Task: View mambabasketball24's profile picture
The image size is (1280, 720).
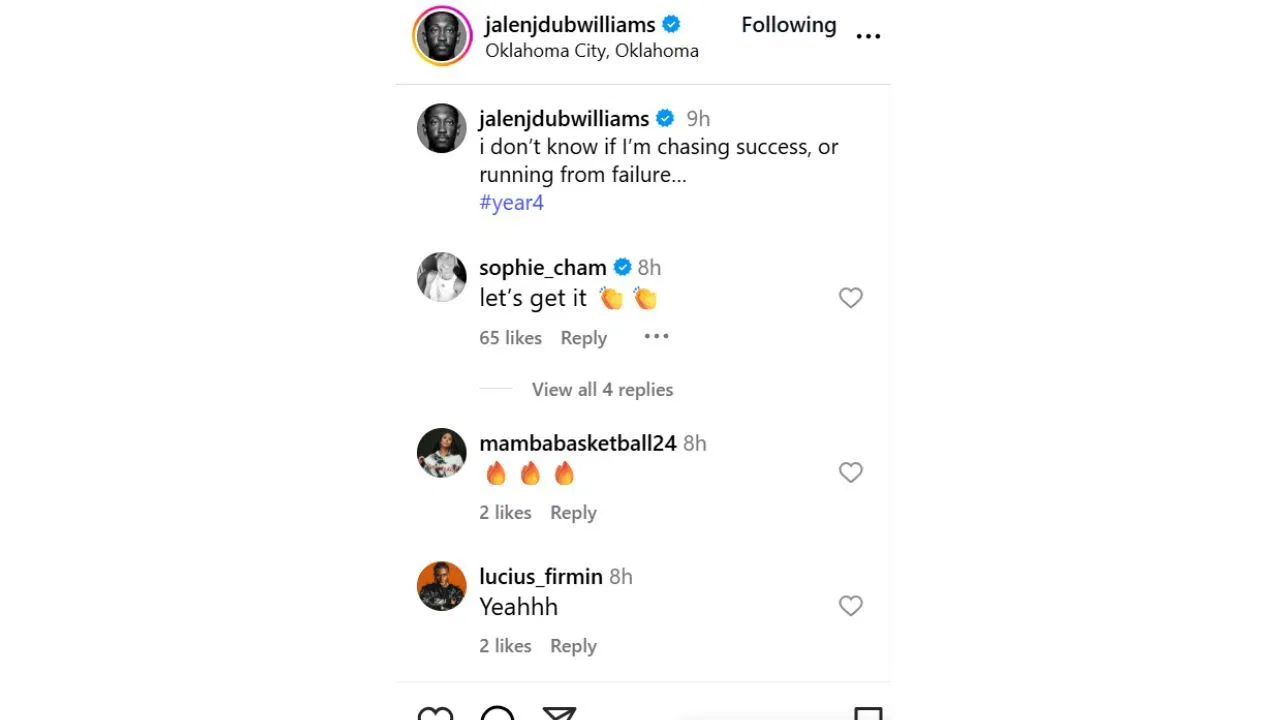Action: [442, 453]
